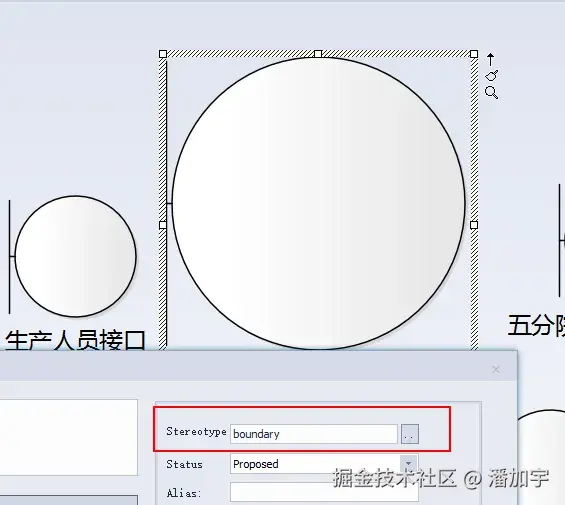Click the right-middle selection handle
This screenshot has height=505, width=565.
[474, 225]
